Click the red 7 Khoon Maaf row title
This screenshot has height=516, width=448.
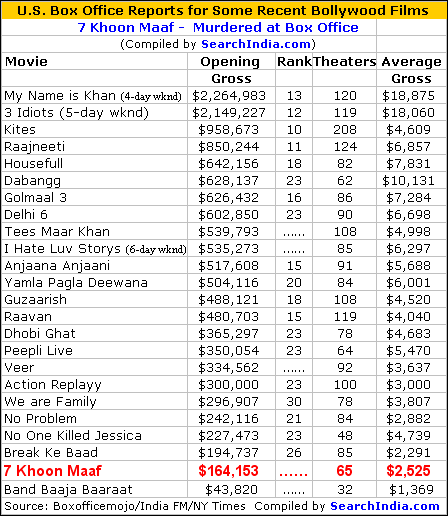(53, 471)
